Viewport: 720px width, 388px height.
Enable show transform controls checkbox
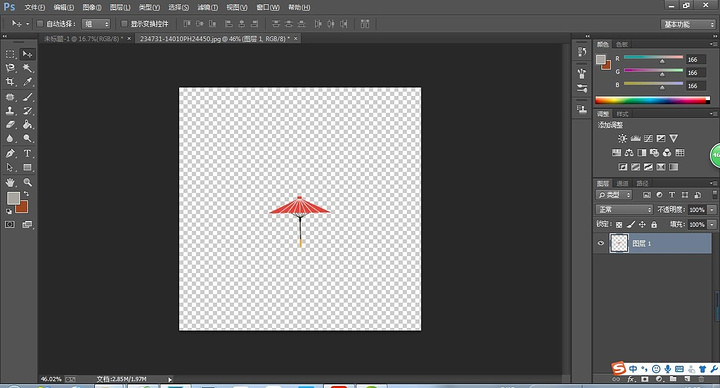(124, 23)
